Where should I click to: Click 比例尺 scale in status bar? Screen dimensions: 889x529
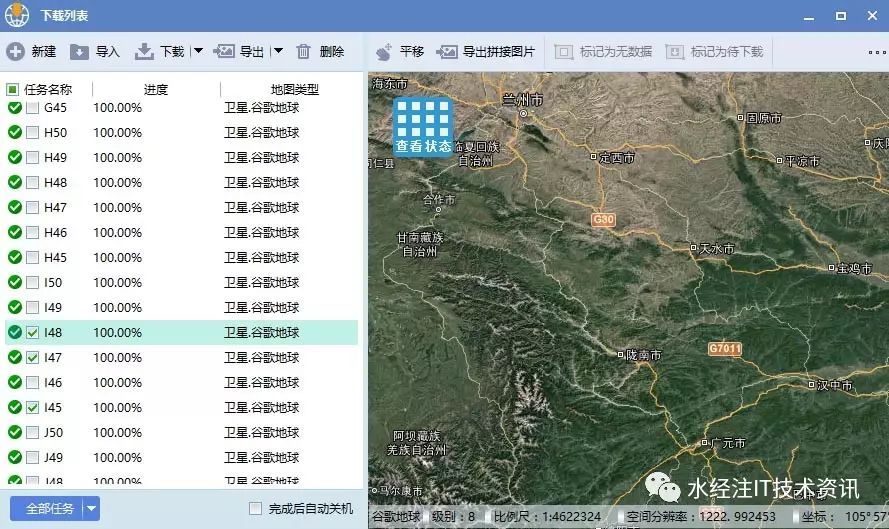[x=547, y=517]
